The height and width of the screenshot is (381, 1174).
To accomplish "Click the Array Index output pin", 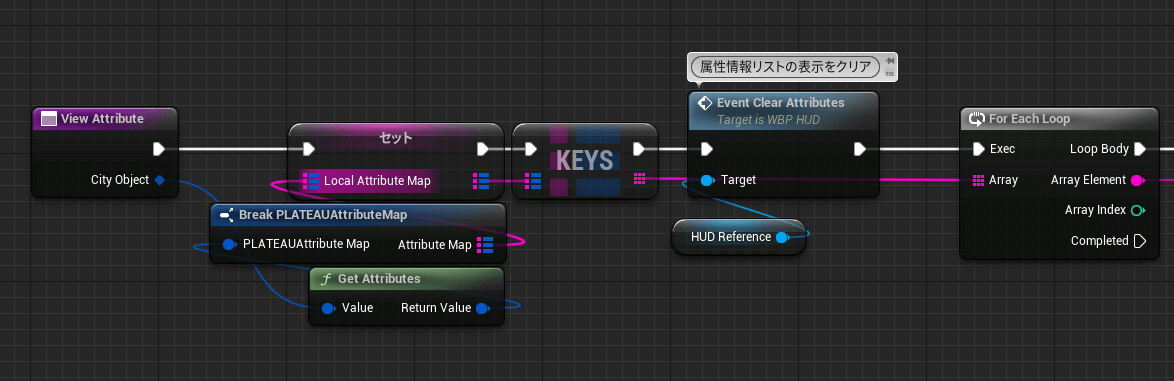I will 1138,210.
